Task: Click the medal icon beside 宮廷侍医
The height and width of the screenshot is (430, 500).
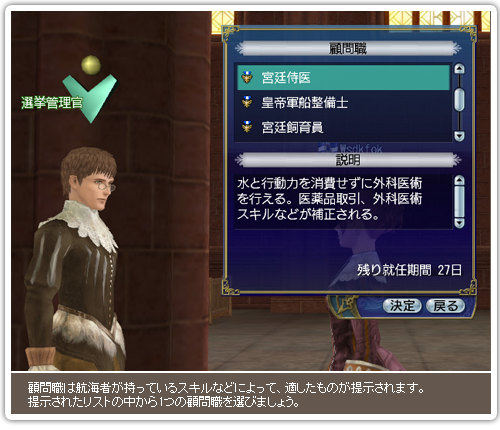Action: click(x=247, y=77)
